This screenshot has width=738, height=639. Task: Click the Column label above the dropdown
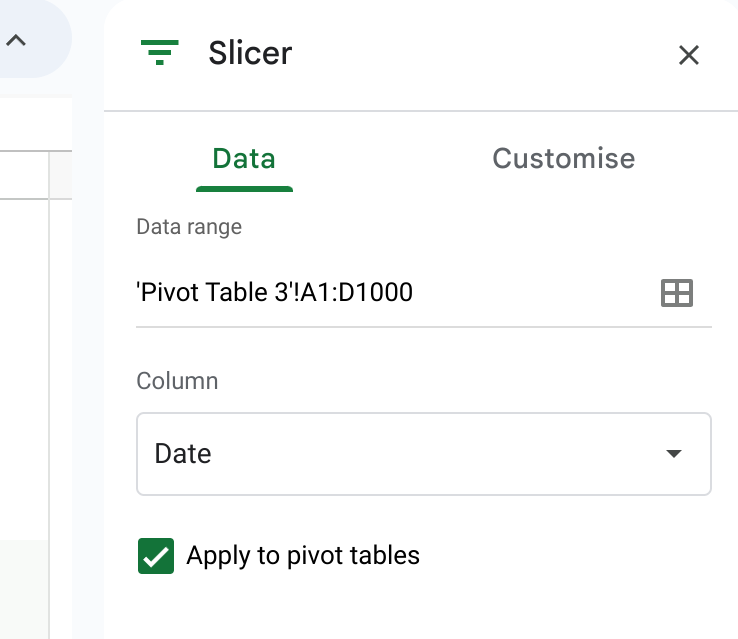tap(177, 381)
